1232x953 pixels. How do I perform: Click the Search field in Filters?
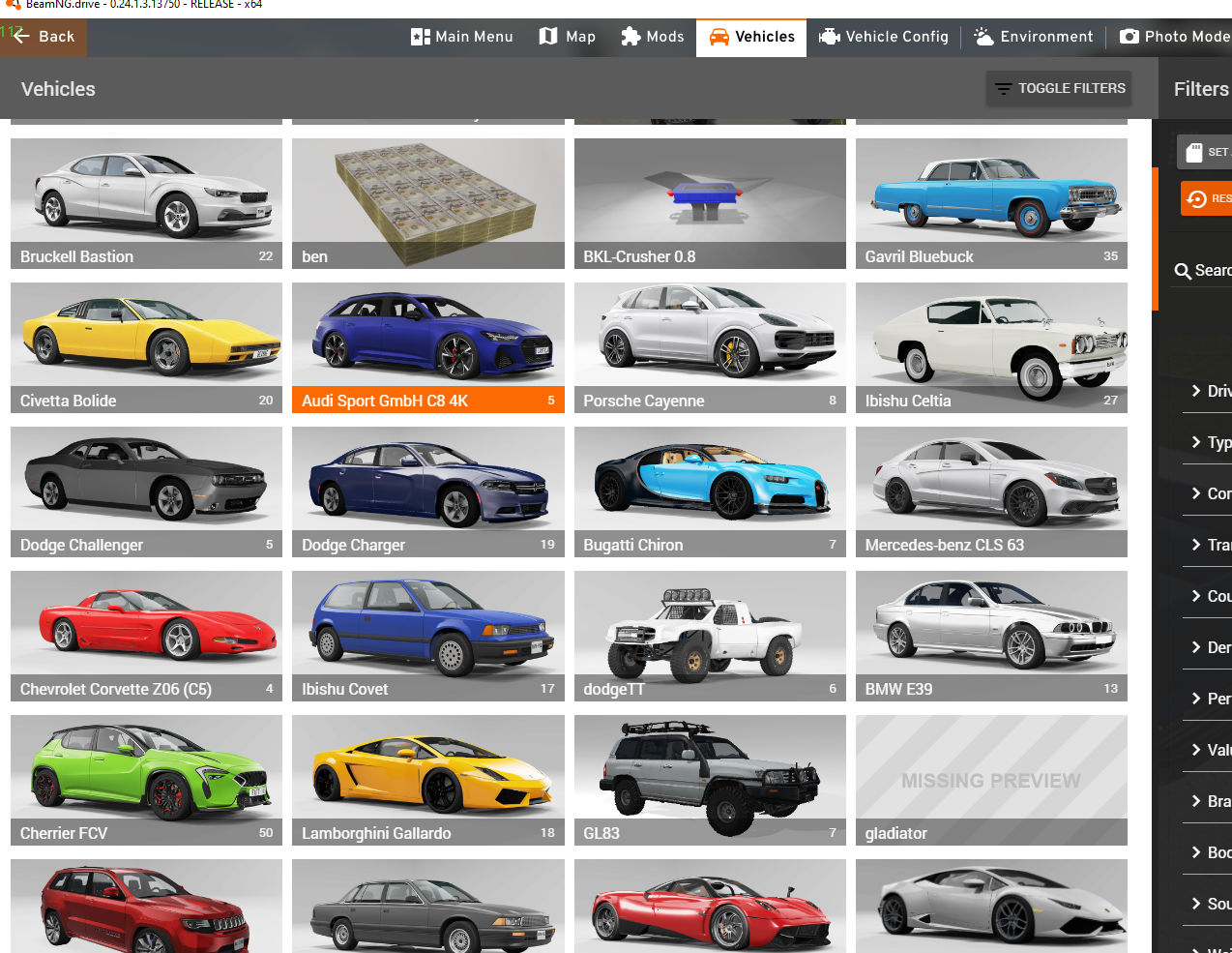click(x=1203, y=271)
